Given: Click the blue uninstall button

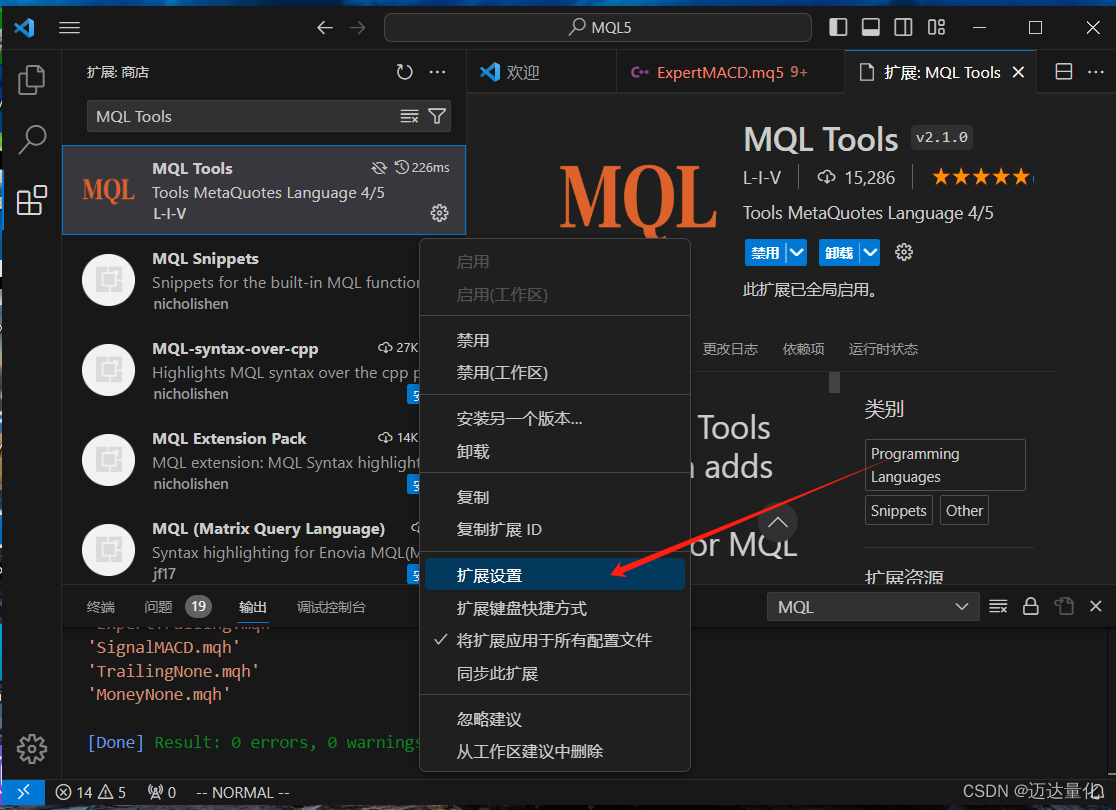Looking at the screenshot, I should [x=839, y=253].
